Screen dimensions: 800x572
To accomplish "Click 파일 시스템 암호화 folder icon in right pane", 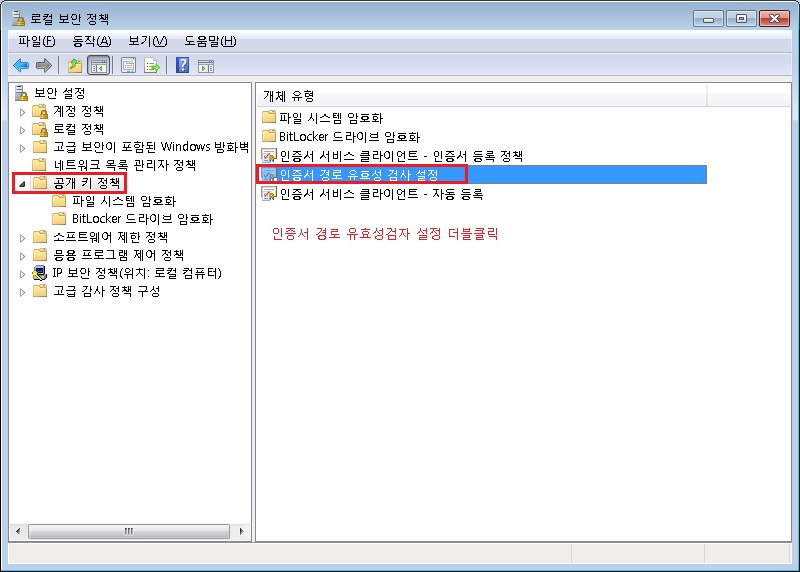I will [269, 117].
